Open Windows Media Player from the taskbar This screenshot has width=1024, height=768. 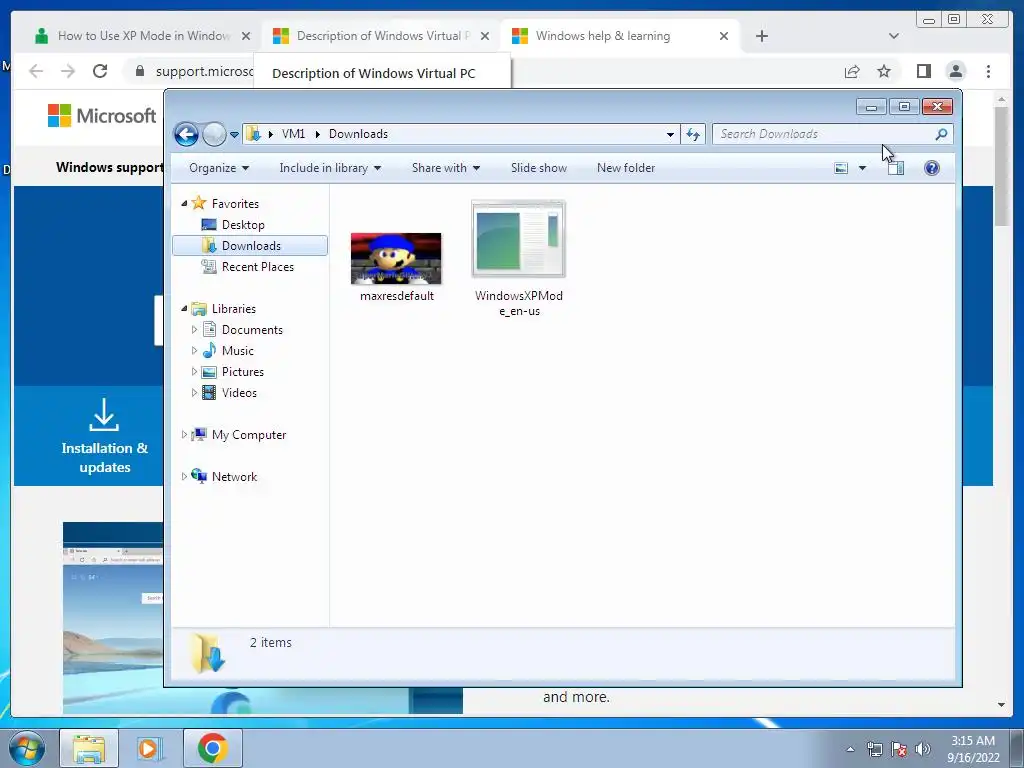tap(150, 748)
